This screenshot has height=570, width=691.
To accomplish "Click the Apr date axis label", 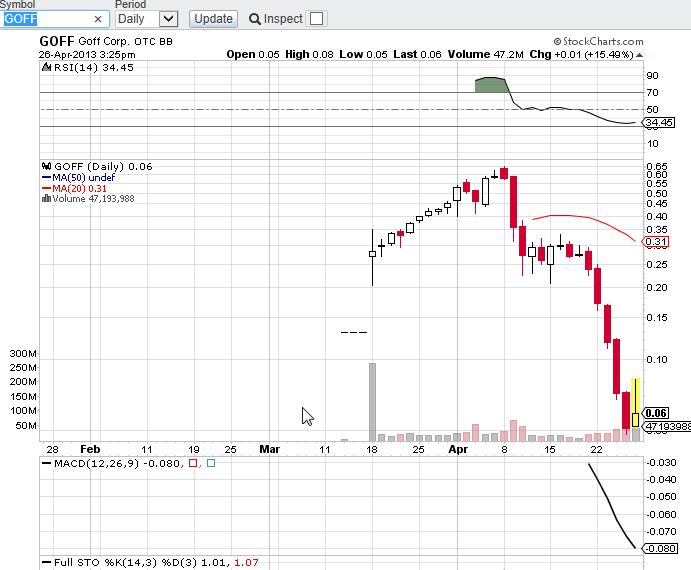I will pos(458,449).
